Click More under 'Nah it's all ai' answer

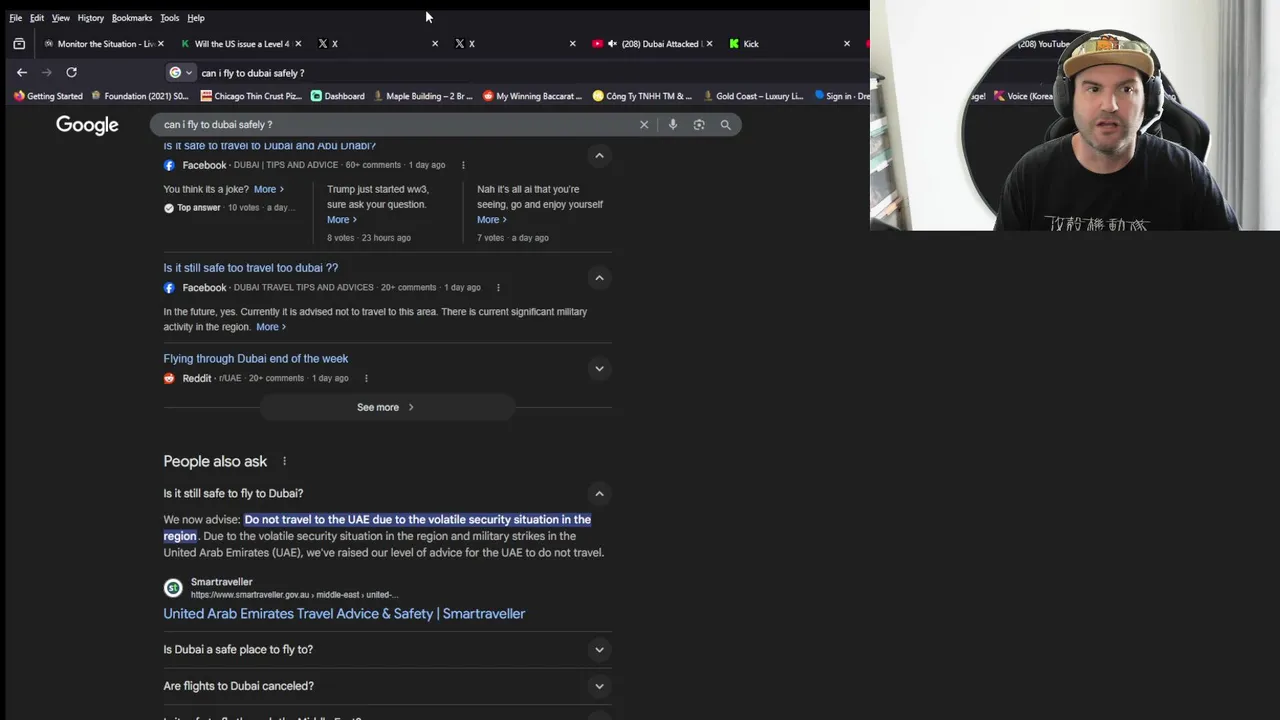491,220
